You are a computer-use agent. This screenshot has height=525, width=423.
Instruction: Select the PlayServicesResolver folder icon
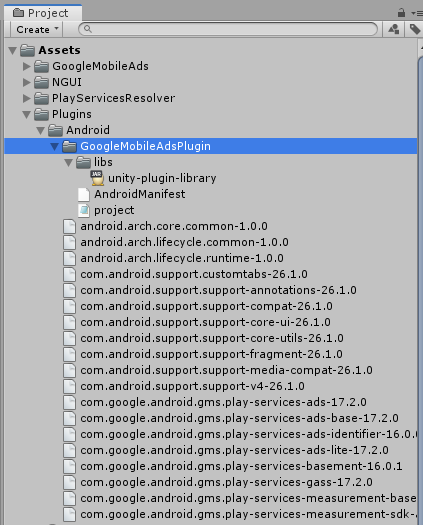(41, 98)
